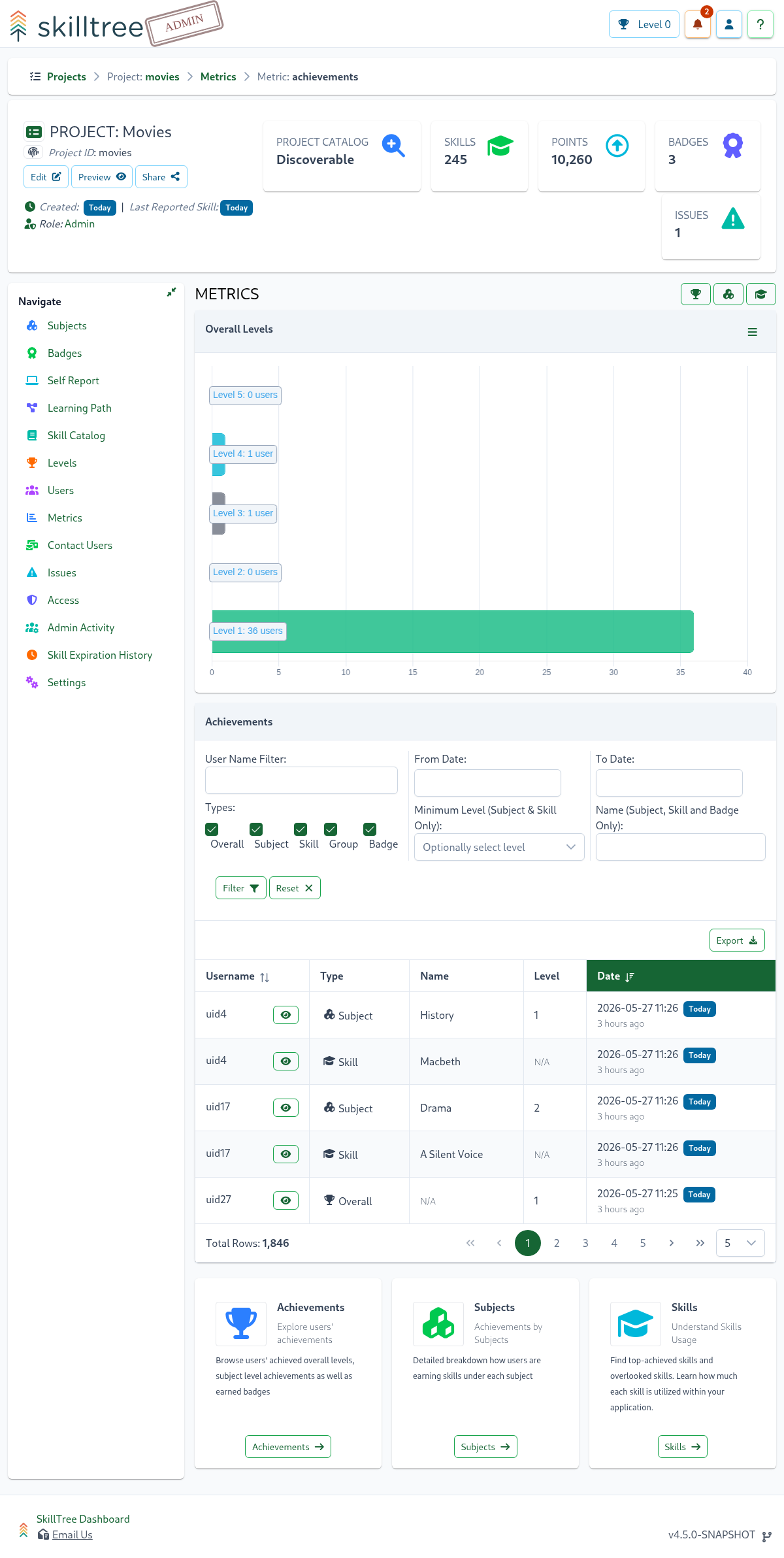Screen dimensions: 784x1558
Task: Click the Preview project button
Action: (102, 177)
